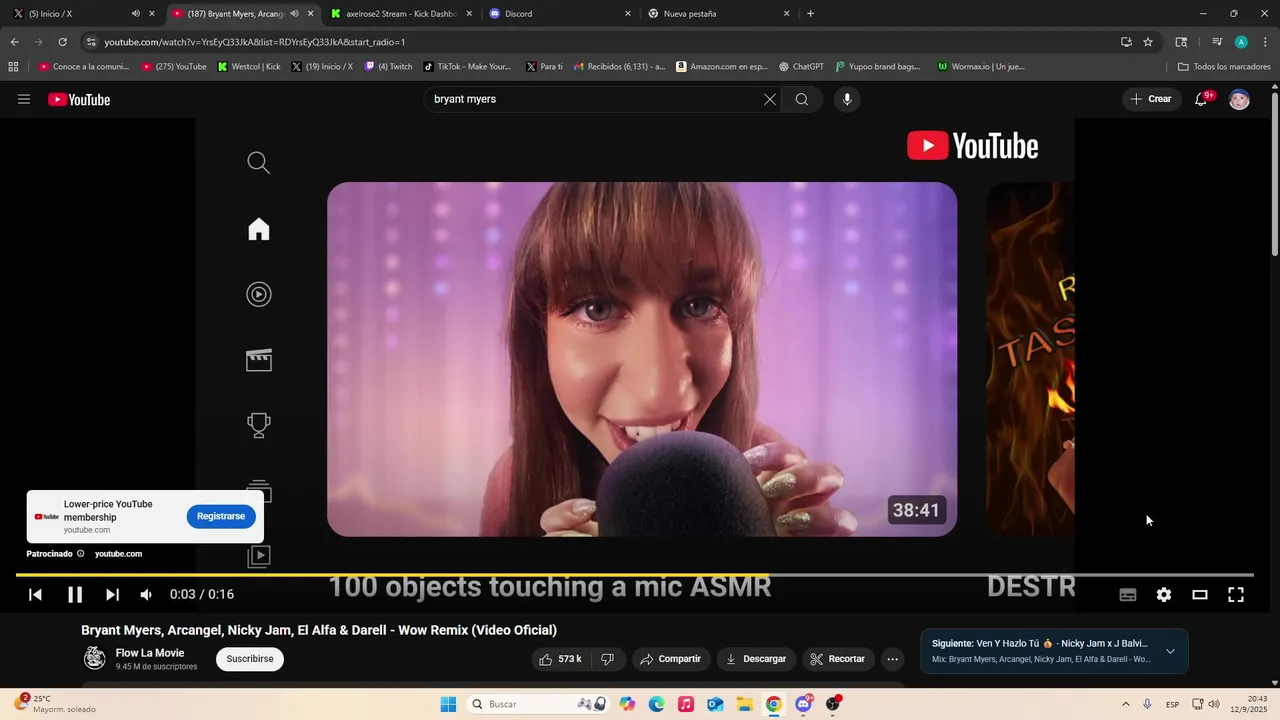Image resolution: width=1280 pixels, height=720 pixels.
Task: Start voice search with the microphone
Action: click(x=847, y=99)
